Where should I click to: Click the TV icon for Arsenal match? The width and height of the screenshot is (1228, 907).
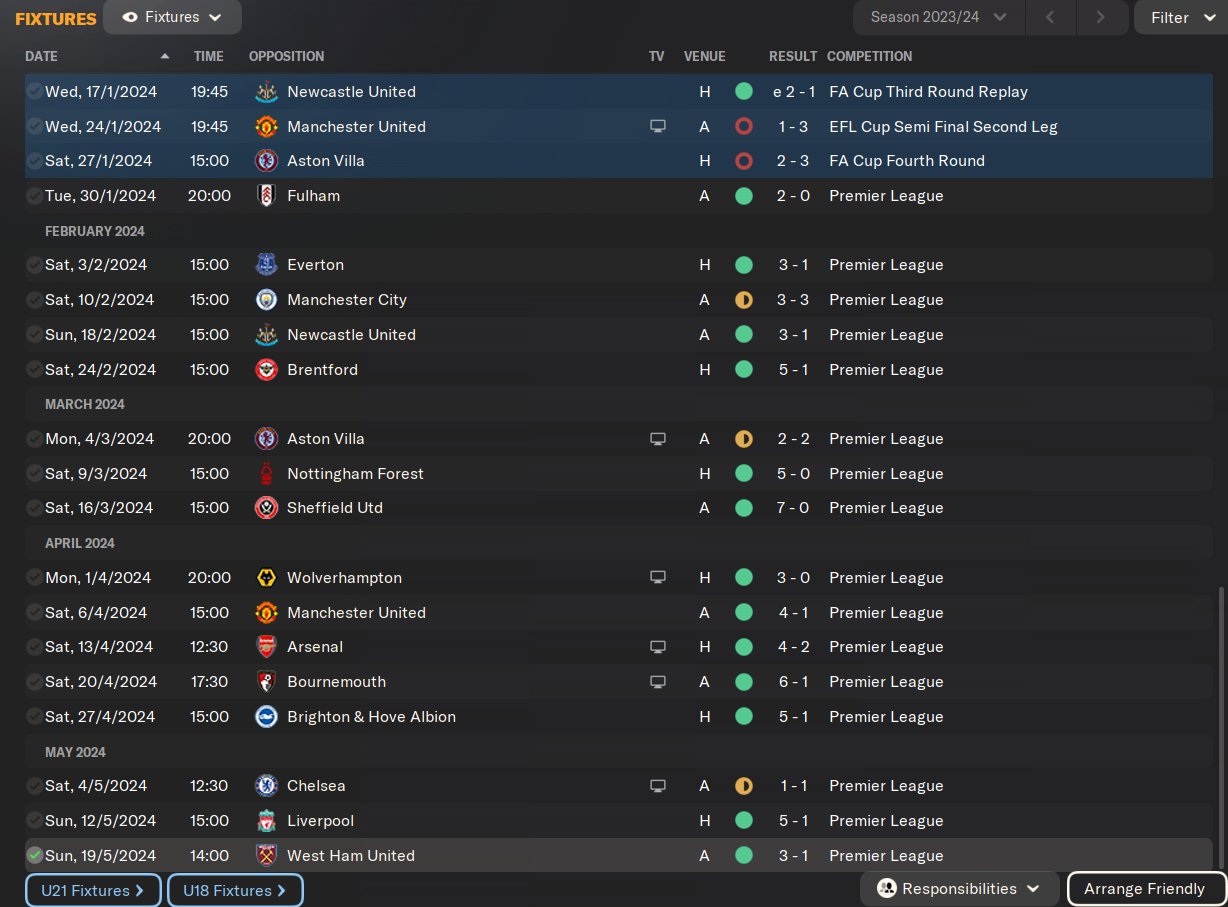coord(657,647)
